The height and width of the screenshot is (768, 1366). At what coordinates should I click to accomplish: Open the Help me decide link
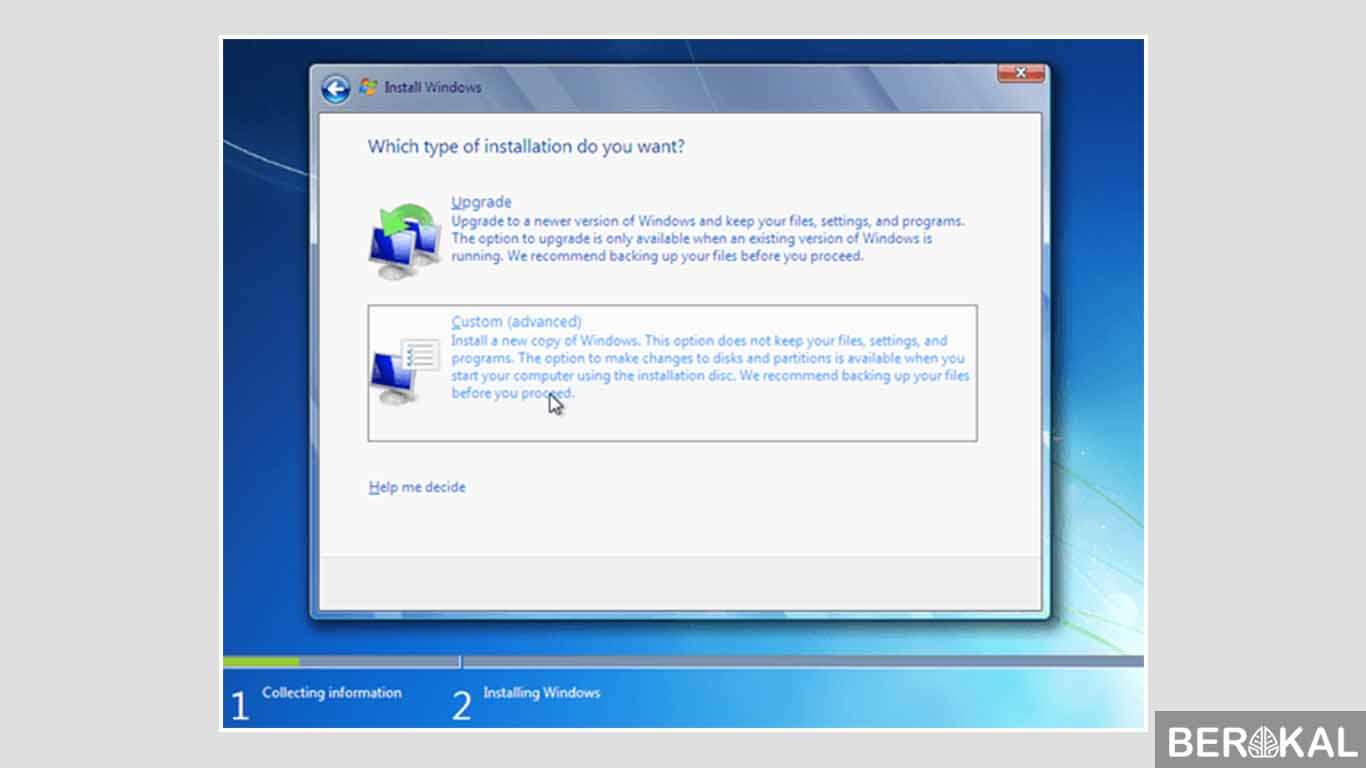coord(417,487)
